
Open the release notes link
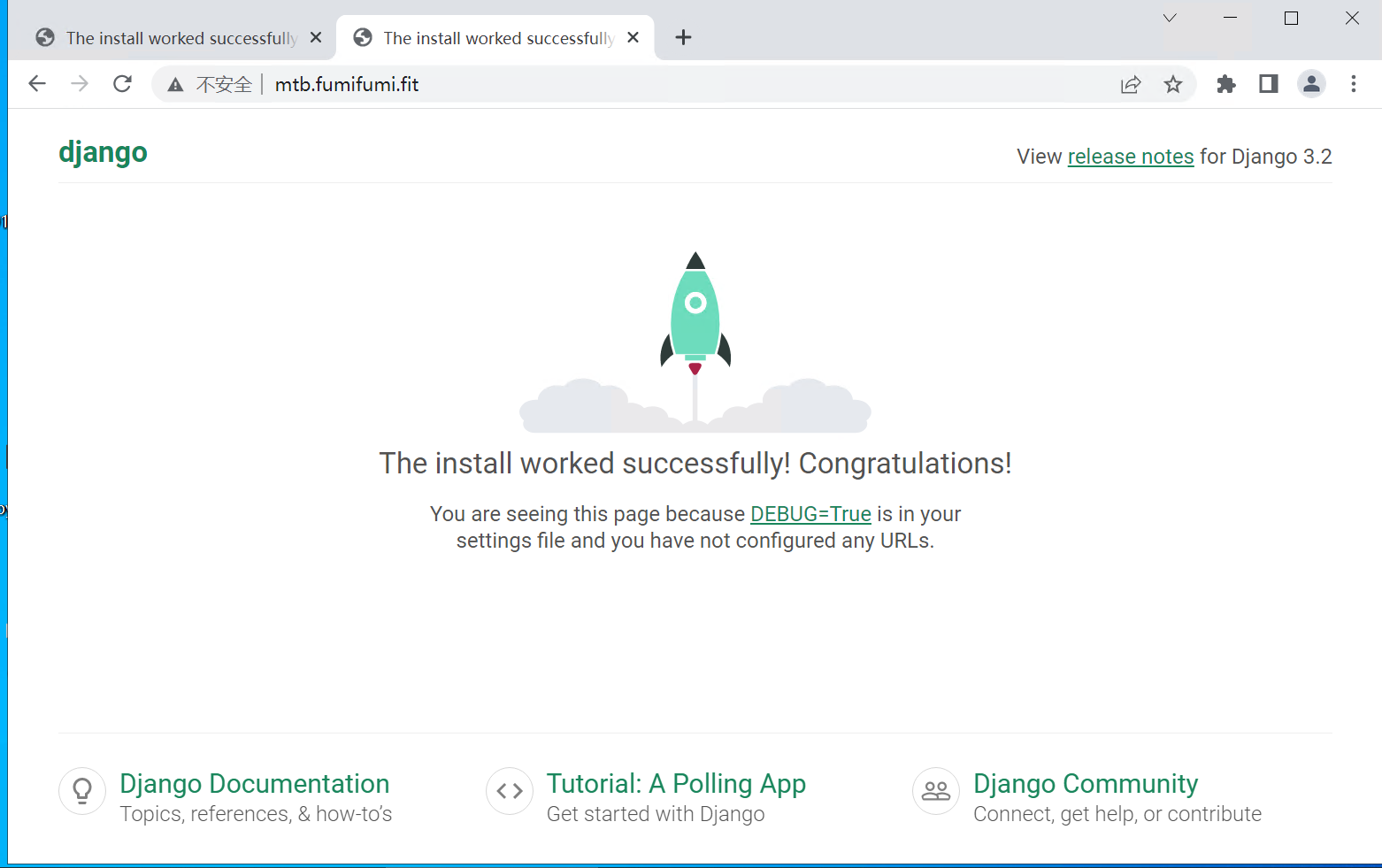tap(1131, 157)
